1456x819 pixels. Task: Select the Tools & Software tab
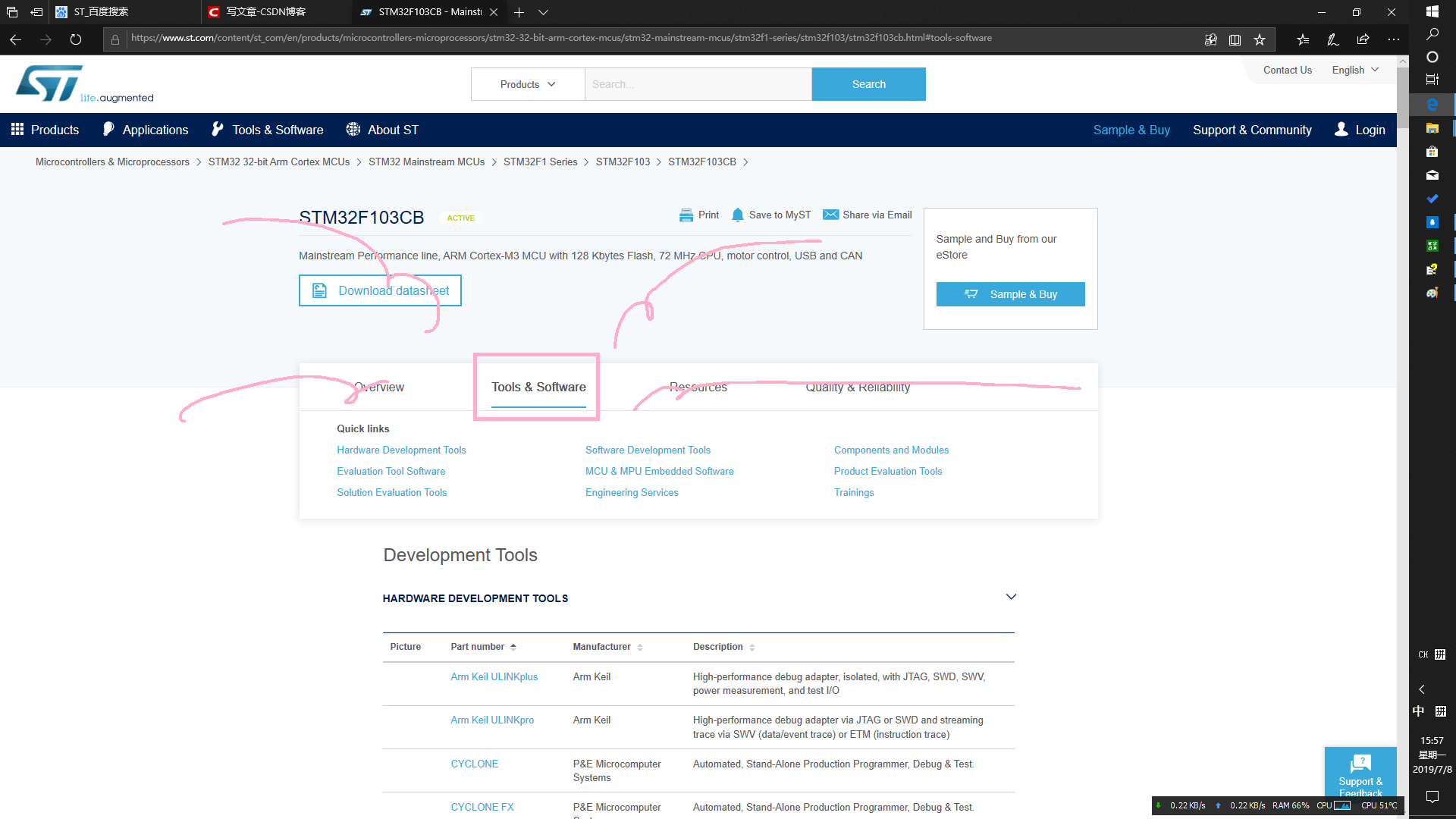coord(538,388)
